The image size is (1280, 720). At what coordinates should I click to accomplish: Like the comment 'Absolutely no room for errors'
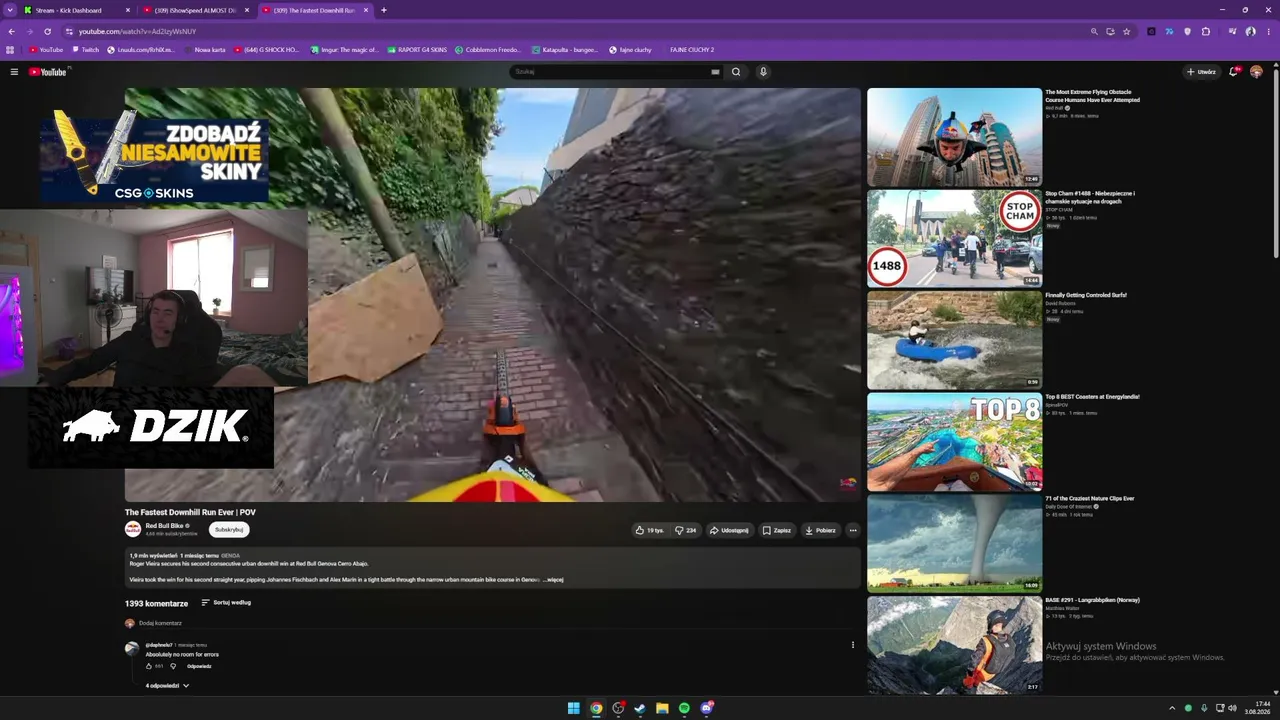[x=149, y=666]
